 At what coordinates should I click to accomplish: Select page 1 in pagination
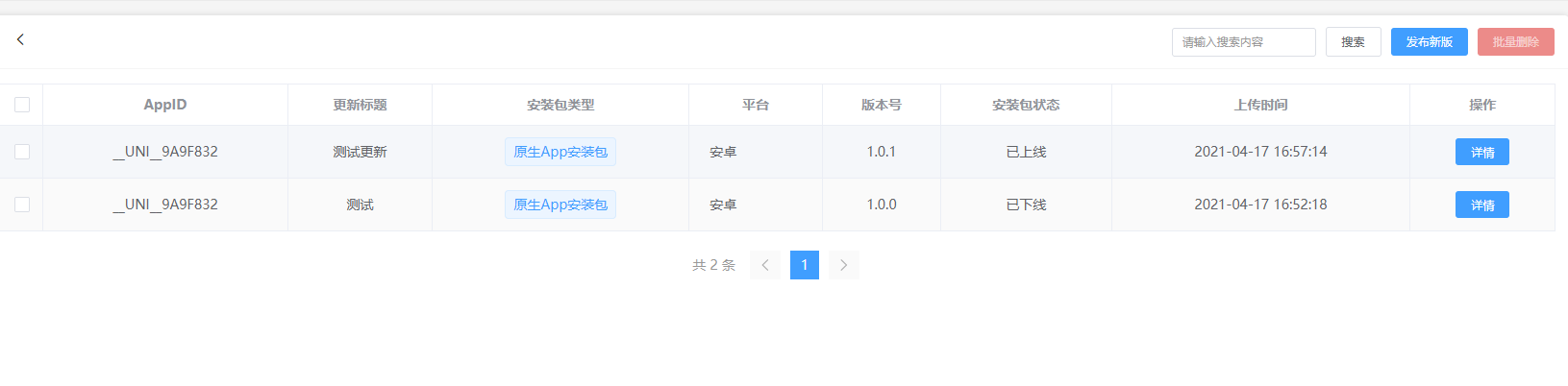[x=805, y=265]
